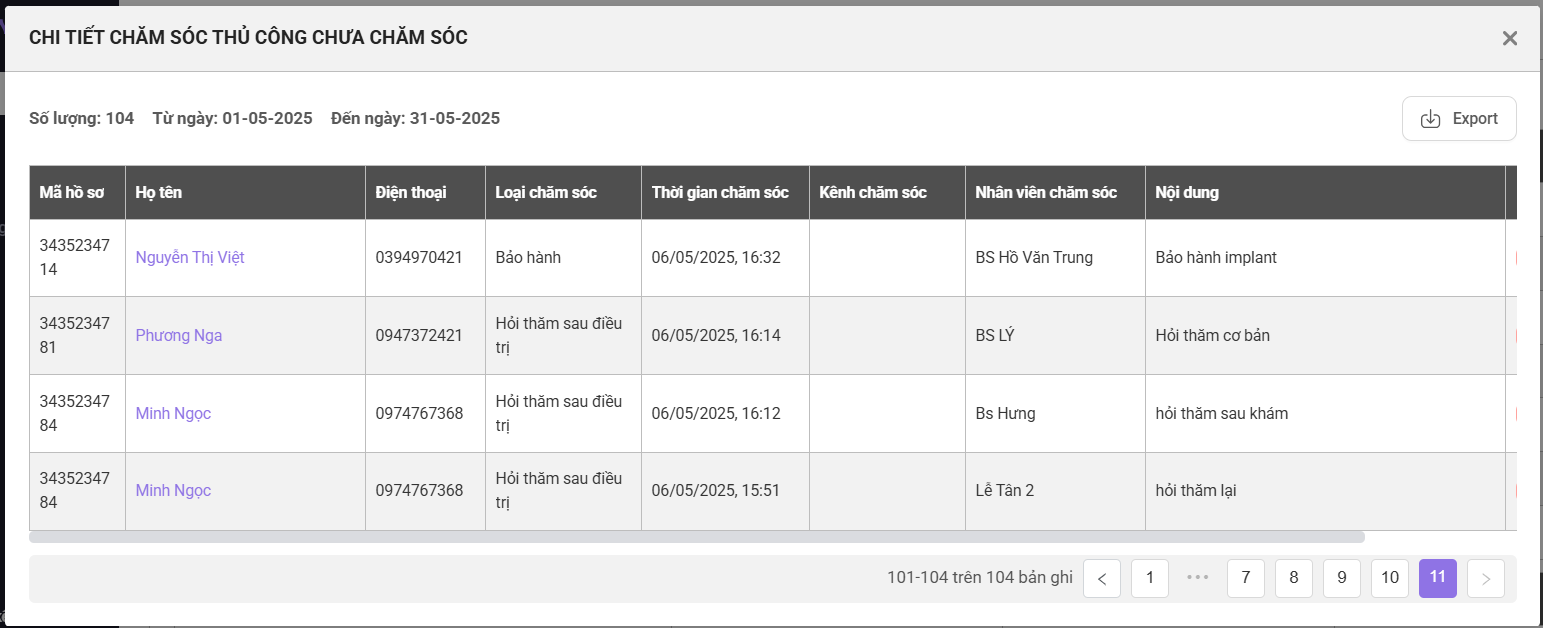Go to previous page arrow
This screenshot has height=628, width=1543.
[1101, 579]
